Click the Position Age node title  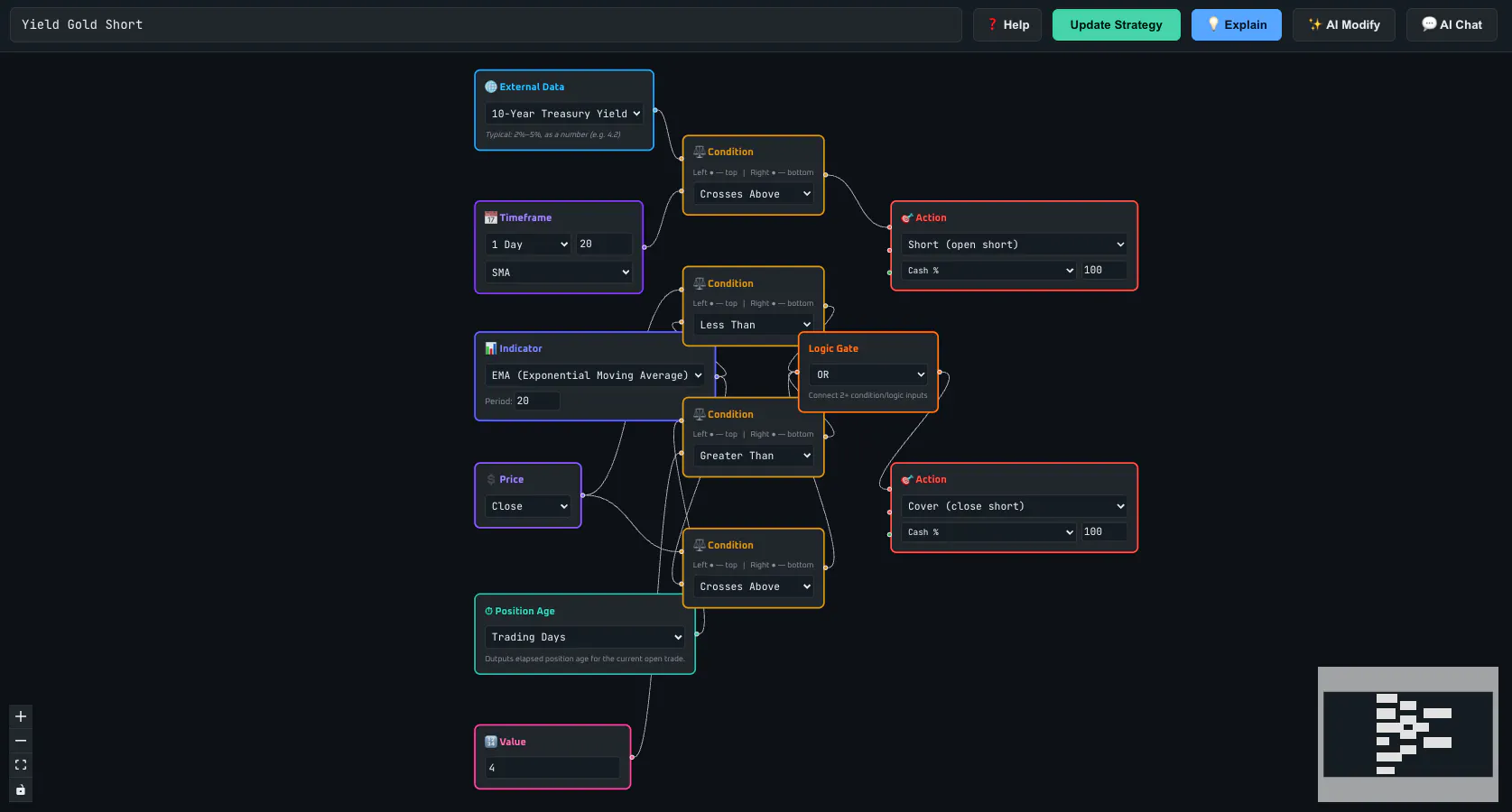pos(524,611)
